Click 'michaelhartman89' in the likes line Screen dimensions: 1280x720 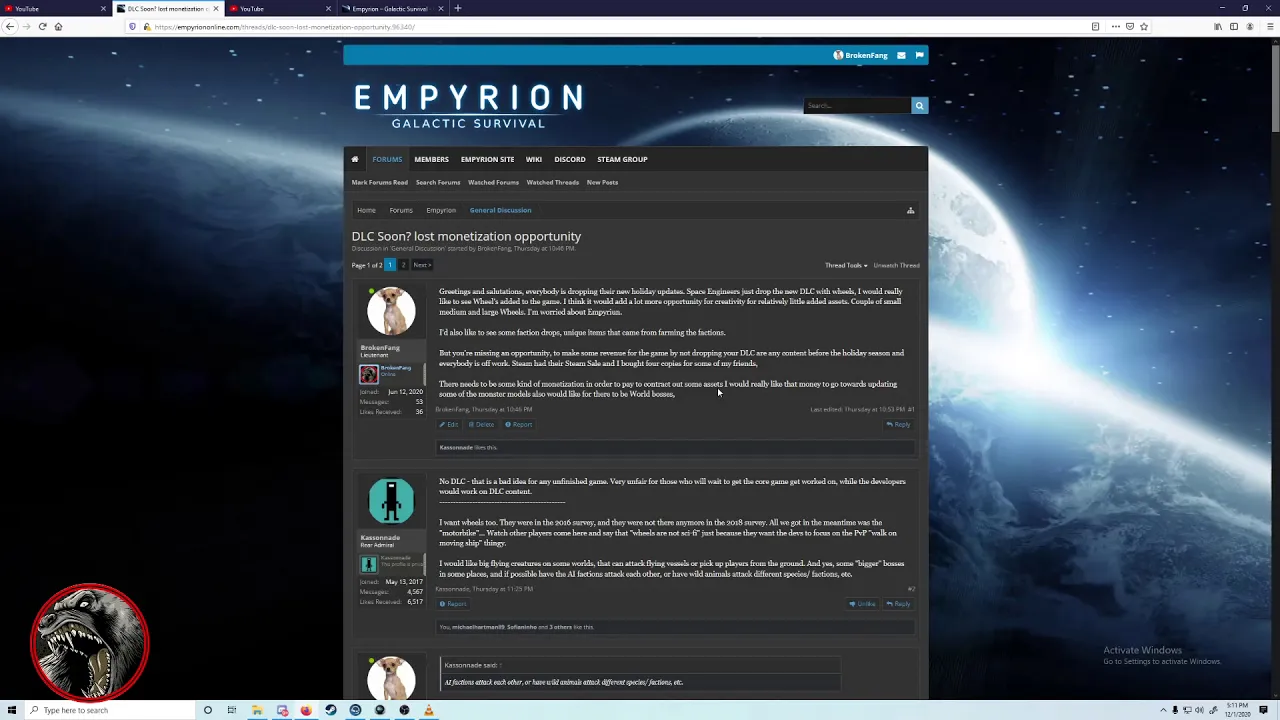pyautogui.click(x=478, y=627)
